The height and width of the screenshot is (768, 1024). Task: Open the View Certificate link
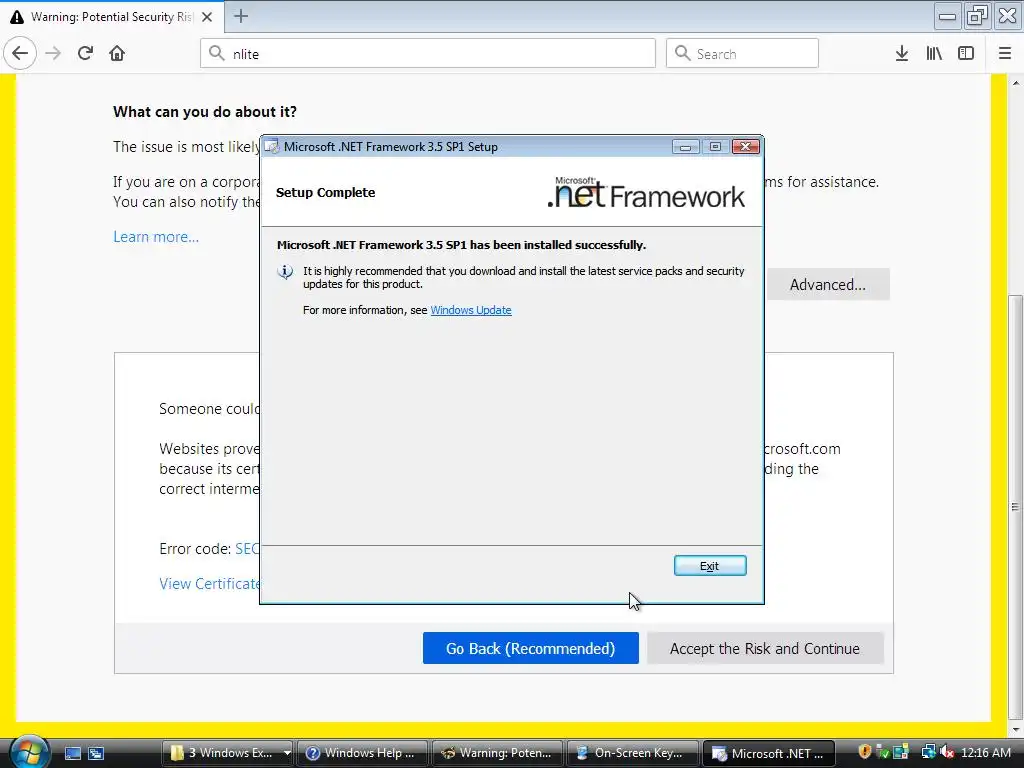[x=209, y=584]
